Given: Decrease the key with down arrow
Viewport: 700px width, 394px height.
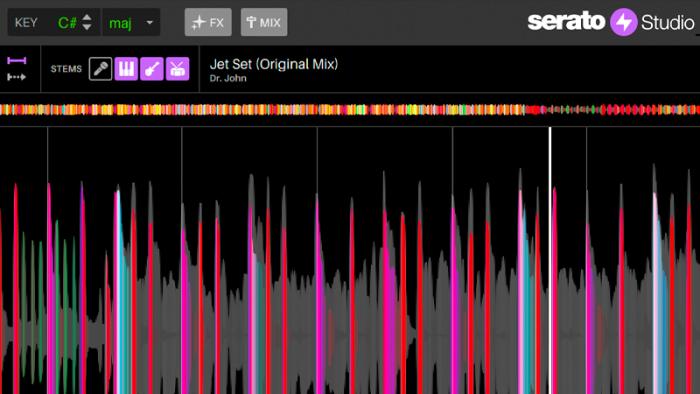Looking at the screenshot, I should click(x=87, y=27).
